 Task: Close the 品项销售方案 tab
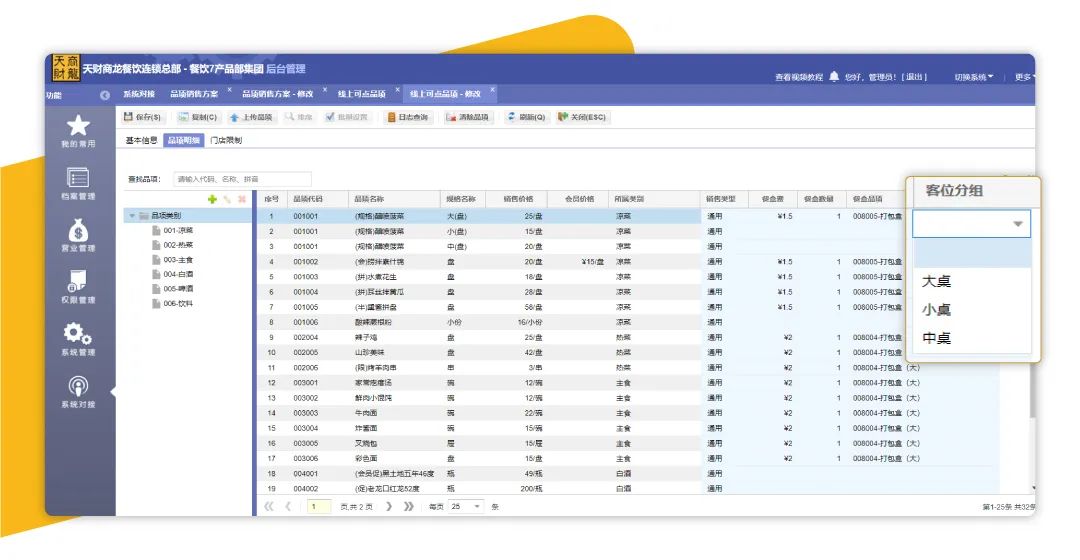[229, 90]
